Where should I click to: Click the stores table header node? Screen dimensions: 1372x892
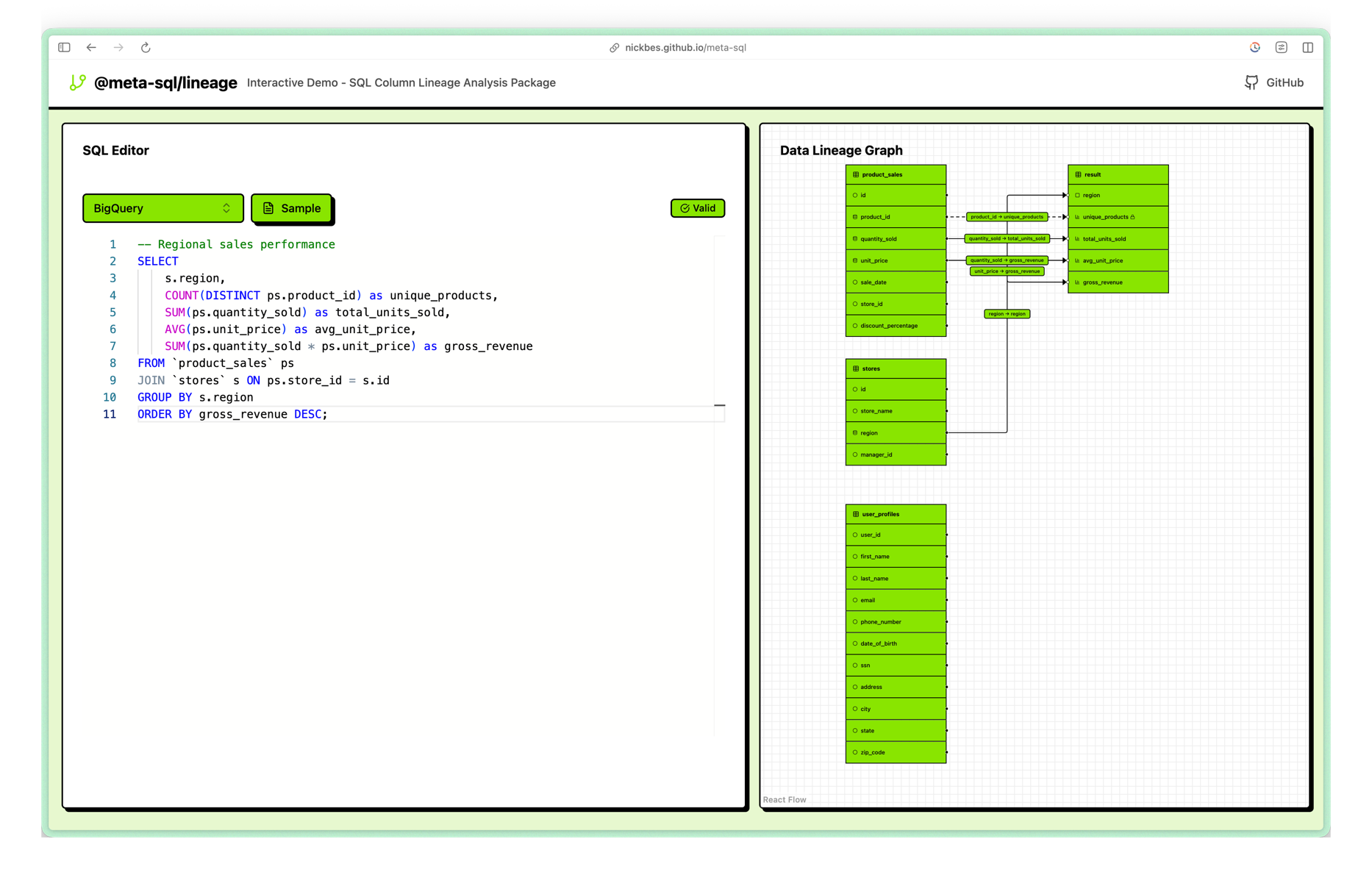tap(896, 368)
